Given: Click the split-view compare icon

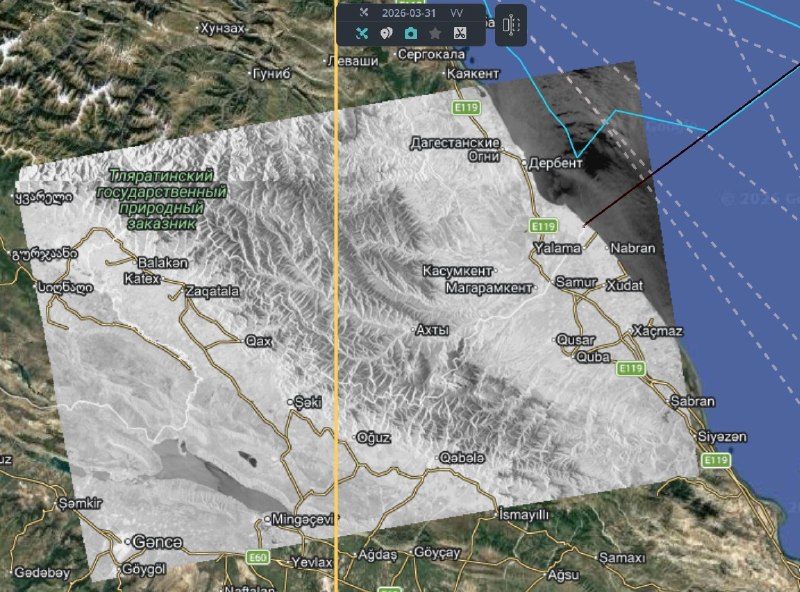Looking at the screenshot, I should pos(511,25).
